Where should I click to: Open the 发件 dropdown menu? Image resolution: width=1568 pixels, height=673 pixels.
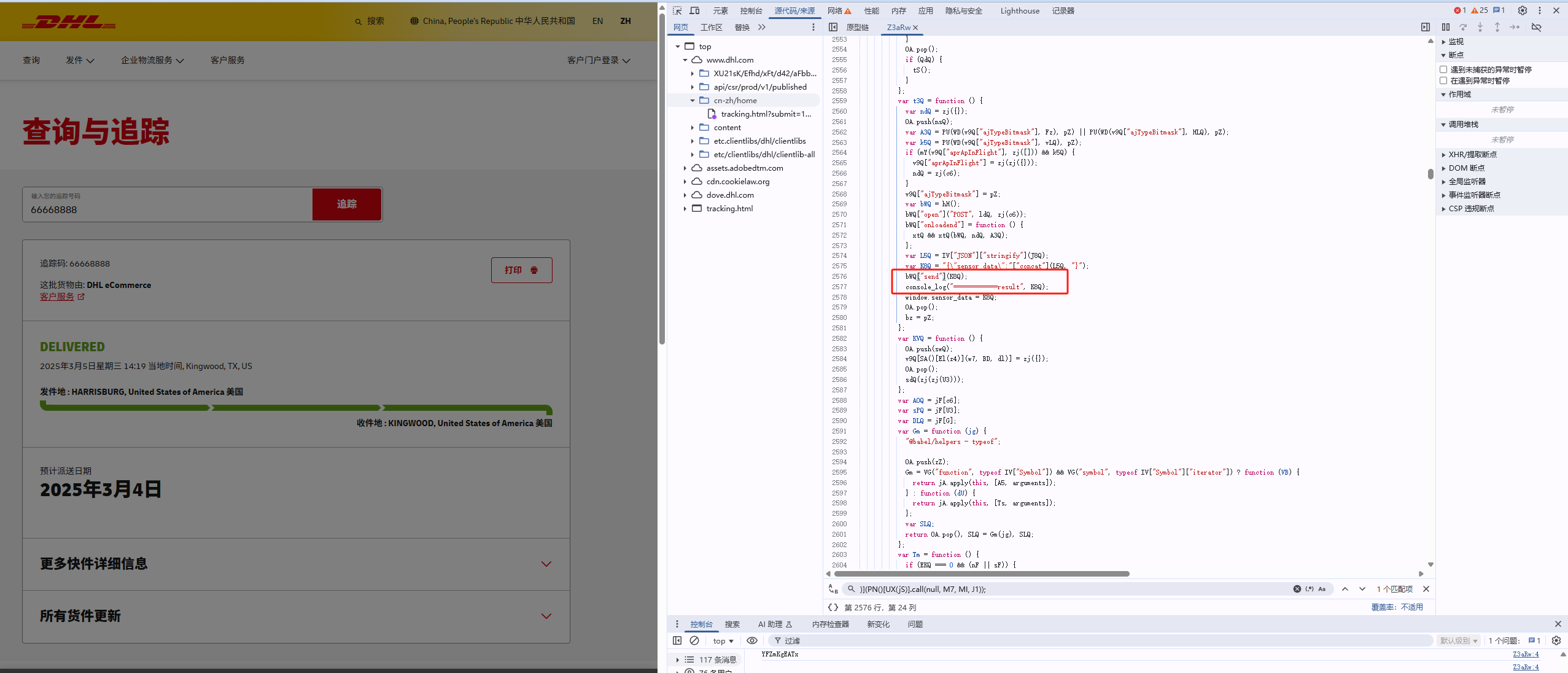click(80, 60)
